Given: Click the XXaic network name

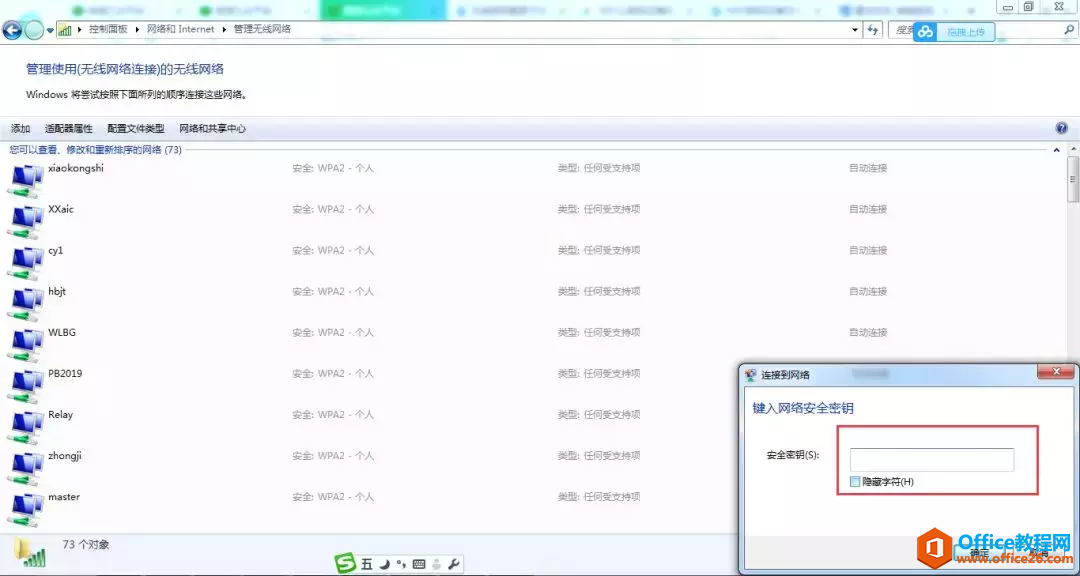Looking at the screenshot, I should 61,209.
